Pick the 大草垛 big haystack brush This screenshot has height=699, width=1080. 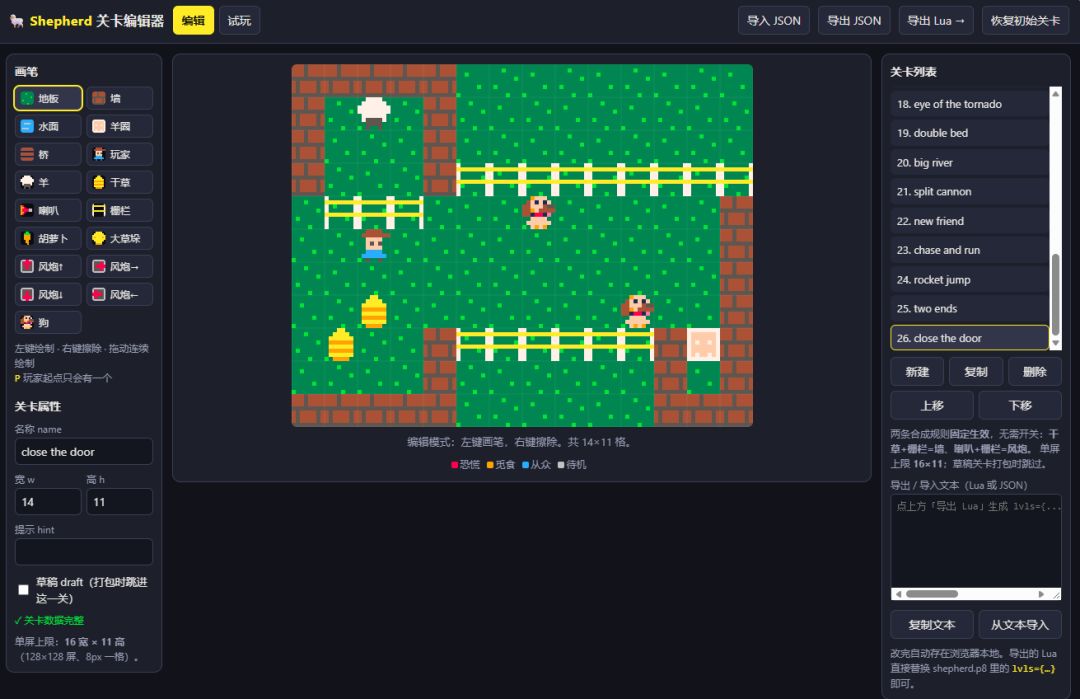tap(120, 238)
